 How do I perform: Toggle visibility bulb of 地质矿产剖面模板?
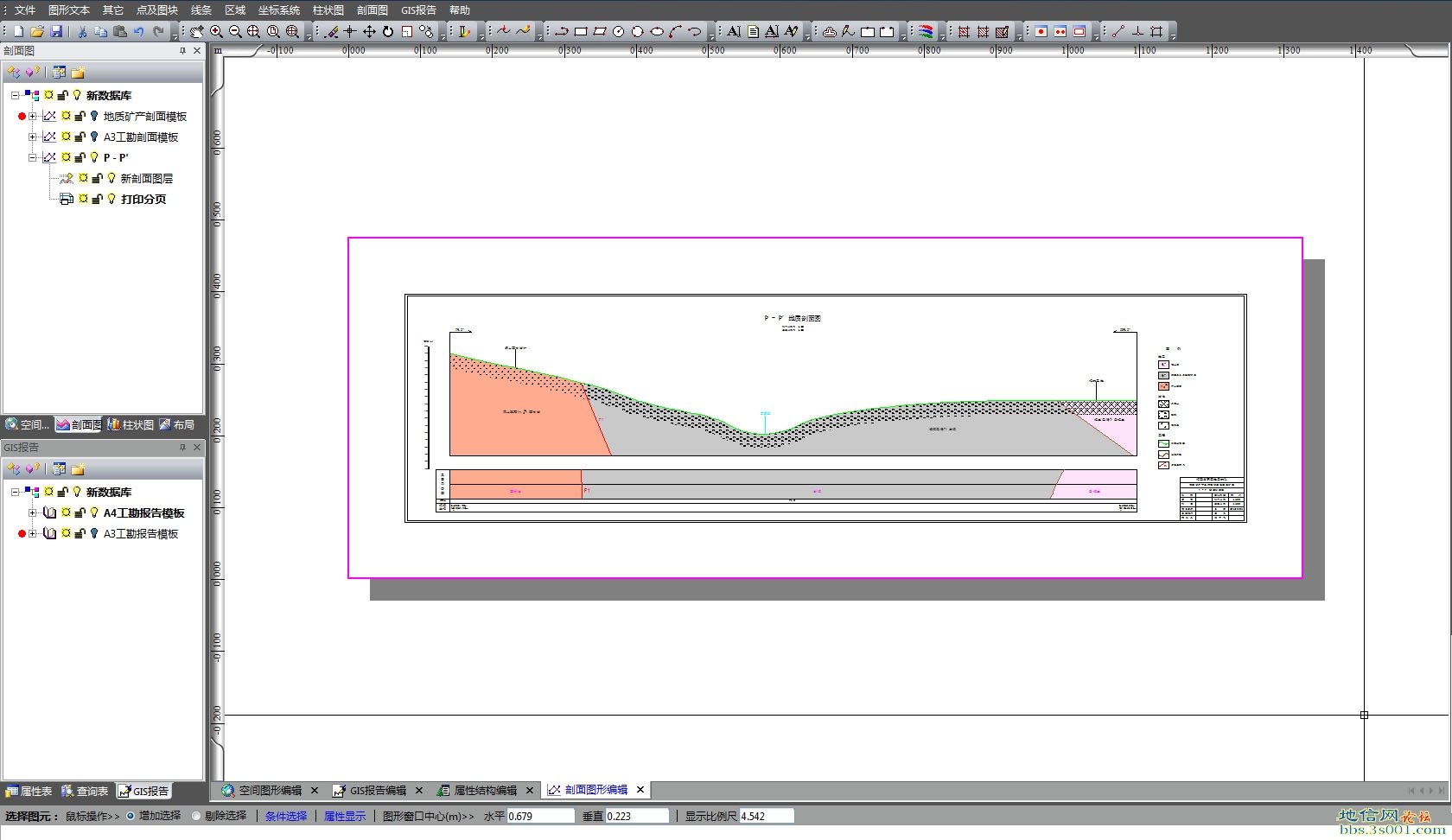[94, 116]
